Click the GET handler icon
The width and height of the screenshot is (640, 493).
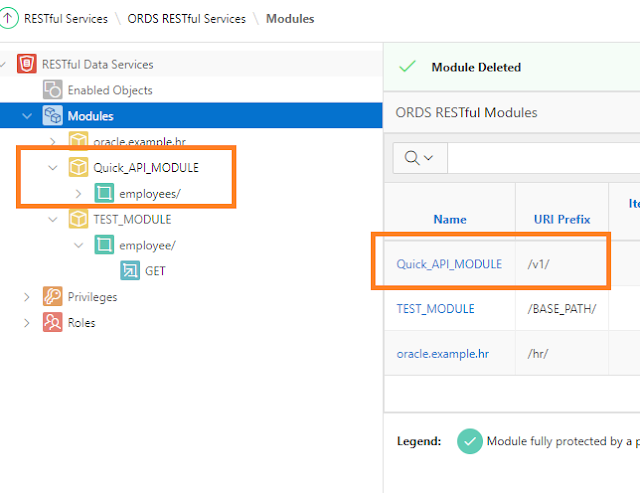point(130,271)
